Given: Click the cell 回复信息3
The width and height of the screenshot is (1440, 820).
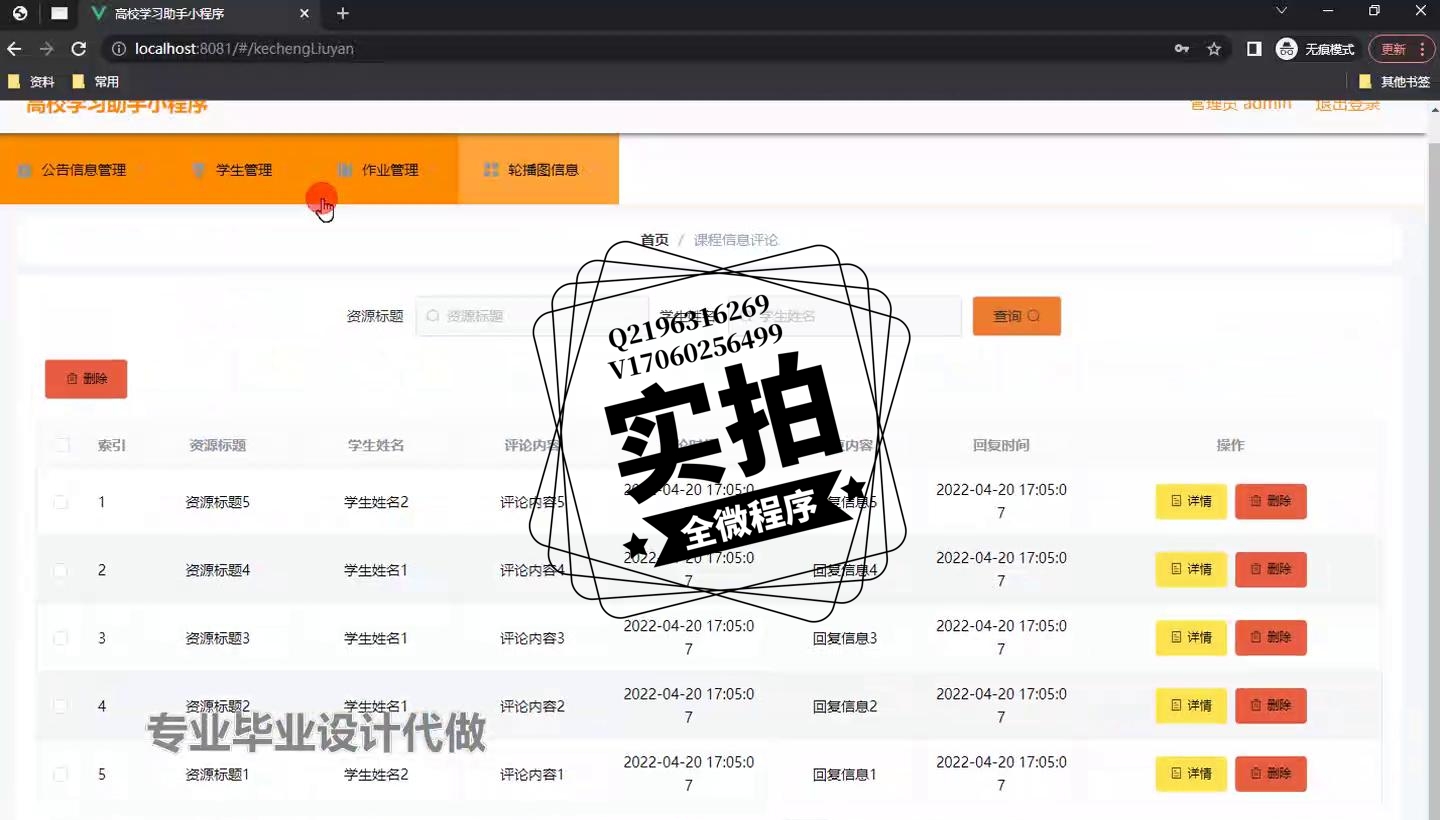Looking at the screenshot, I should point(845,638).
